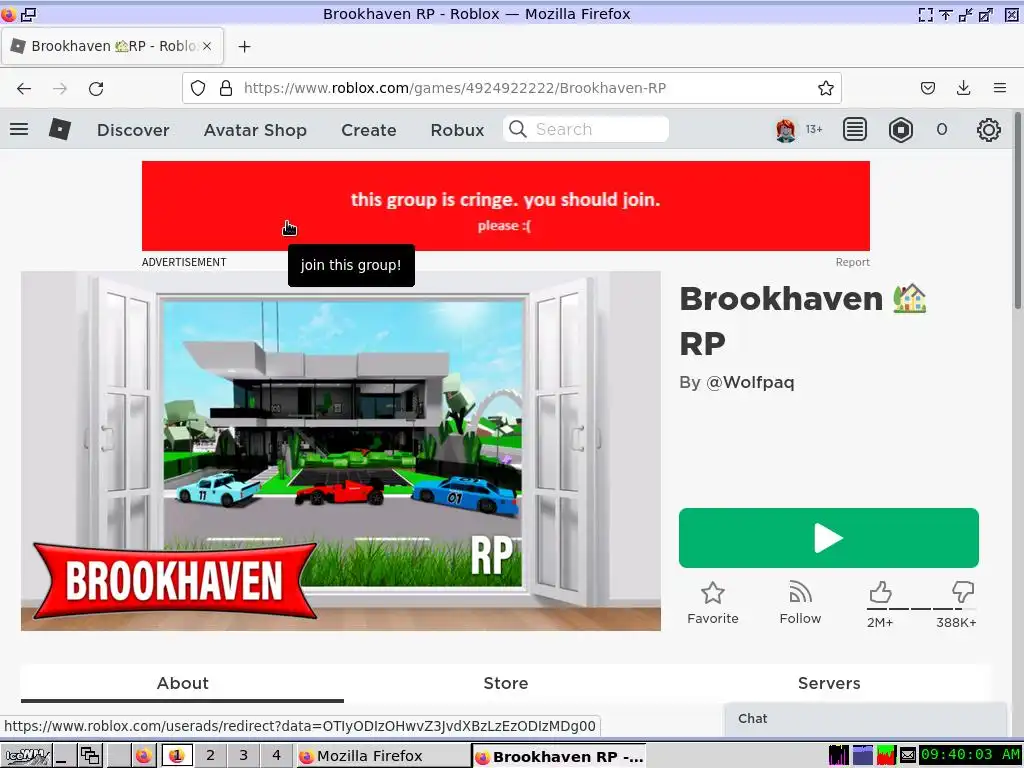1024x768 pixels.
Task: Open the @Wolfpaq creator profile
Action: pos(750,382)
